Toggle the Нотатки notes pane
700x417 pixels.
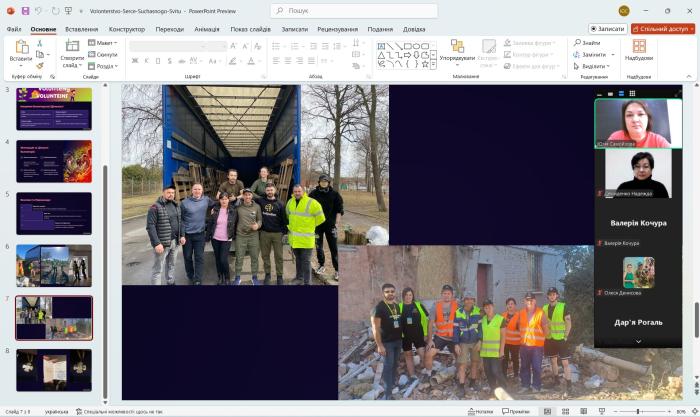[480, 411]
